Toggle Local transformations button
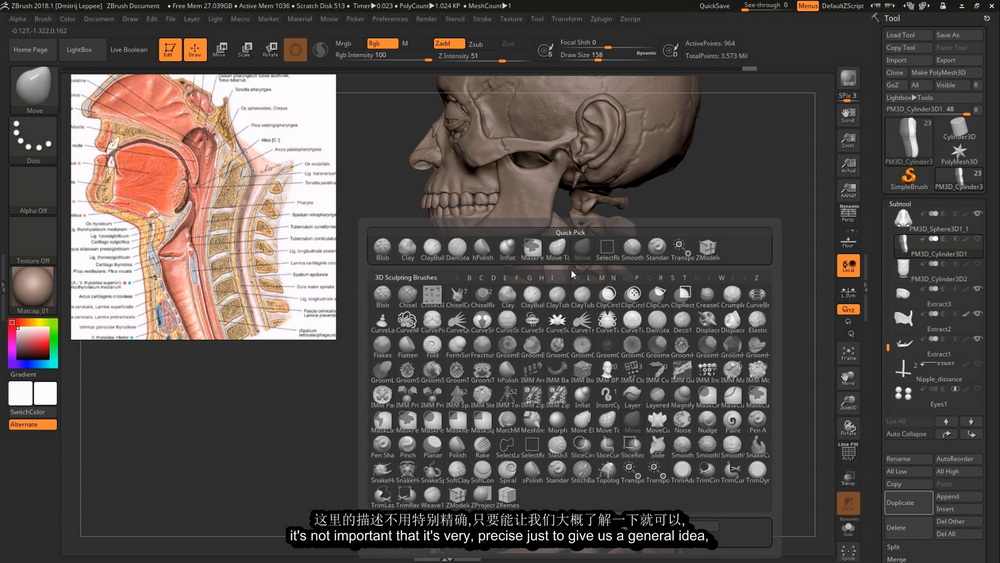Image resolution: width=1000 pixels, height=563 pixels. point(848,266)
